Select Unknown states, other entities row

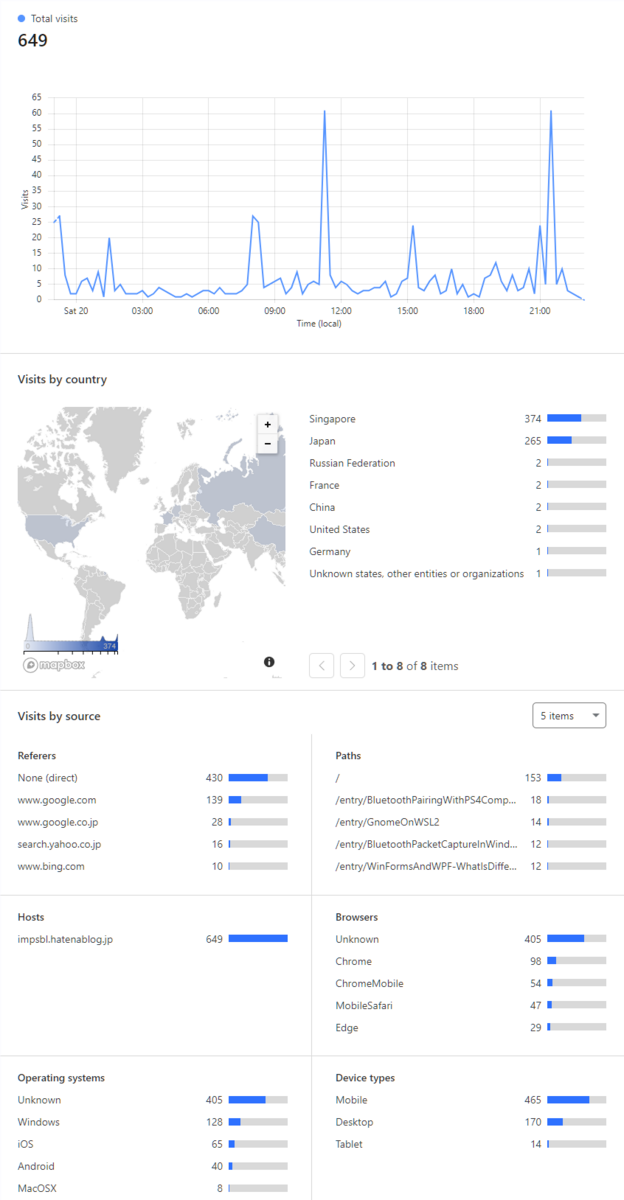(457, 574)
